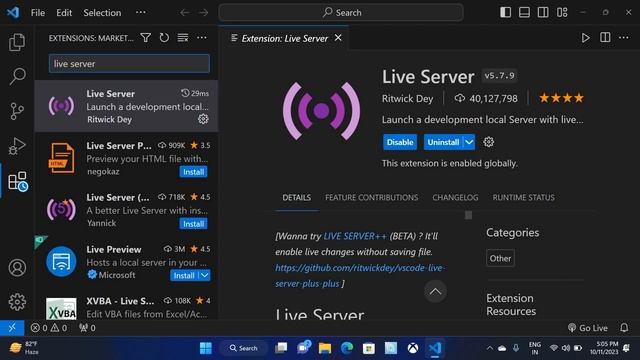Switch to the RUNTIME STATUS tab
The image size is (640, 360).
click(523, 198)
